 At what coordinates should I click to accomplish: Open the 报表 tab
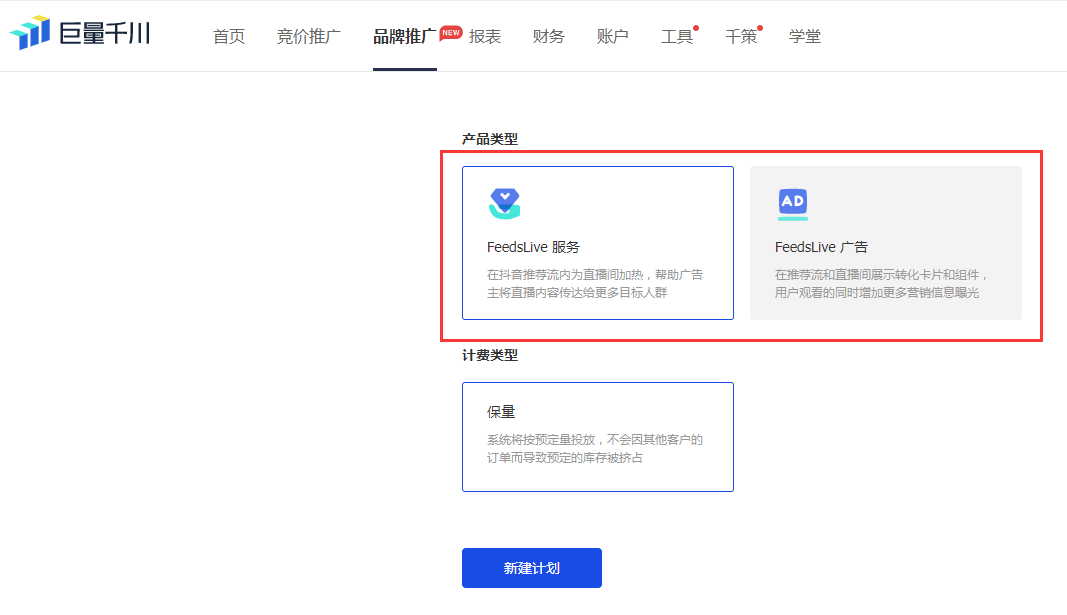pos(485,37)
